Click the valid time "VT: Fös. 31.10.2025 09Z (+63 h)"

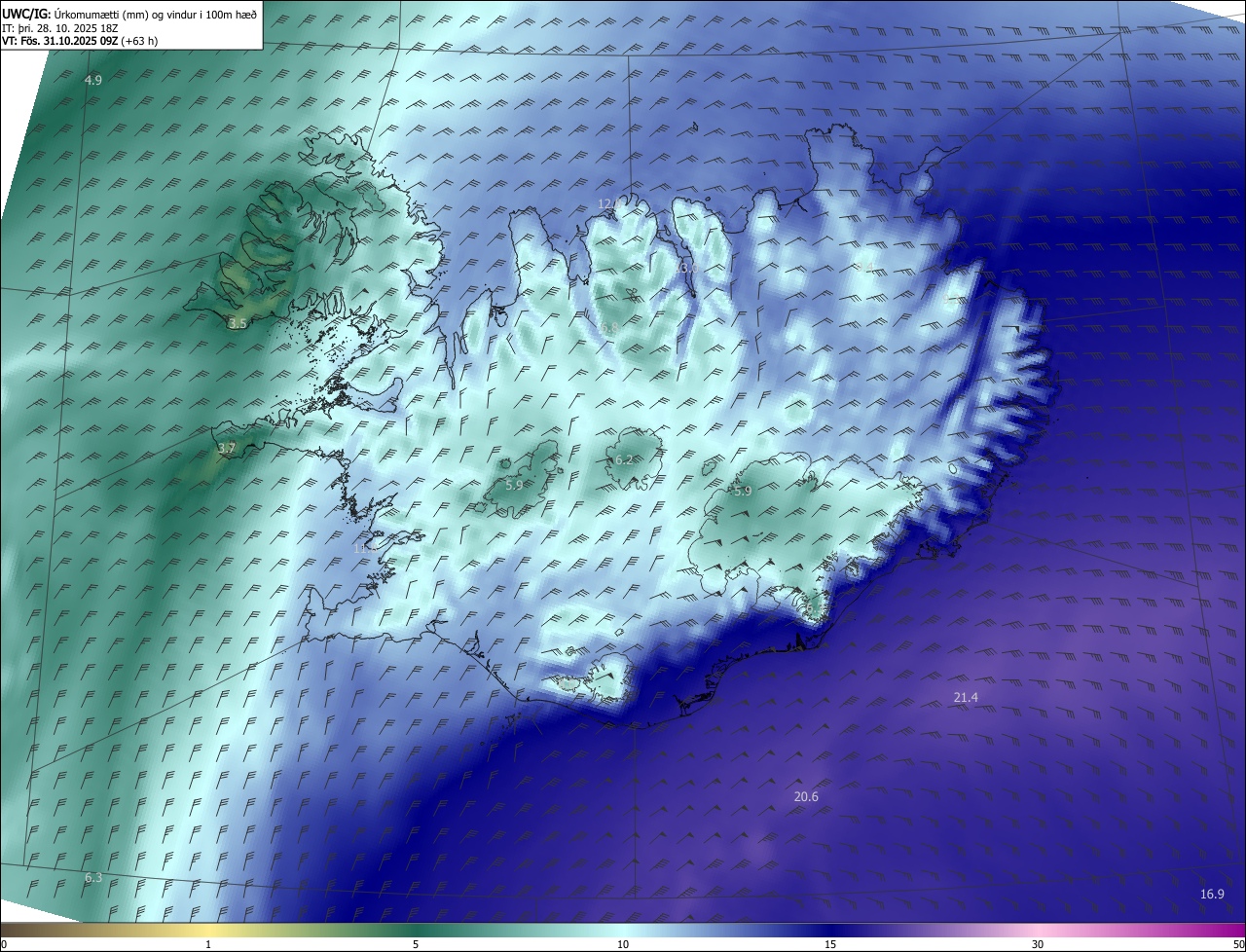pos(80,41)
